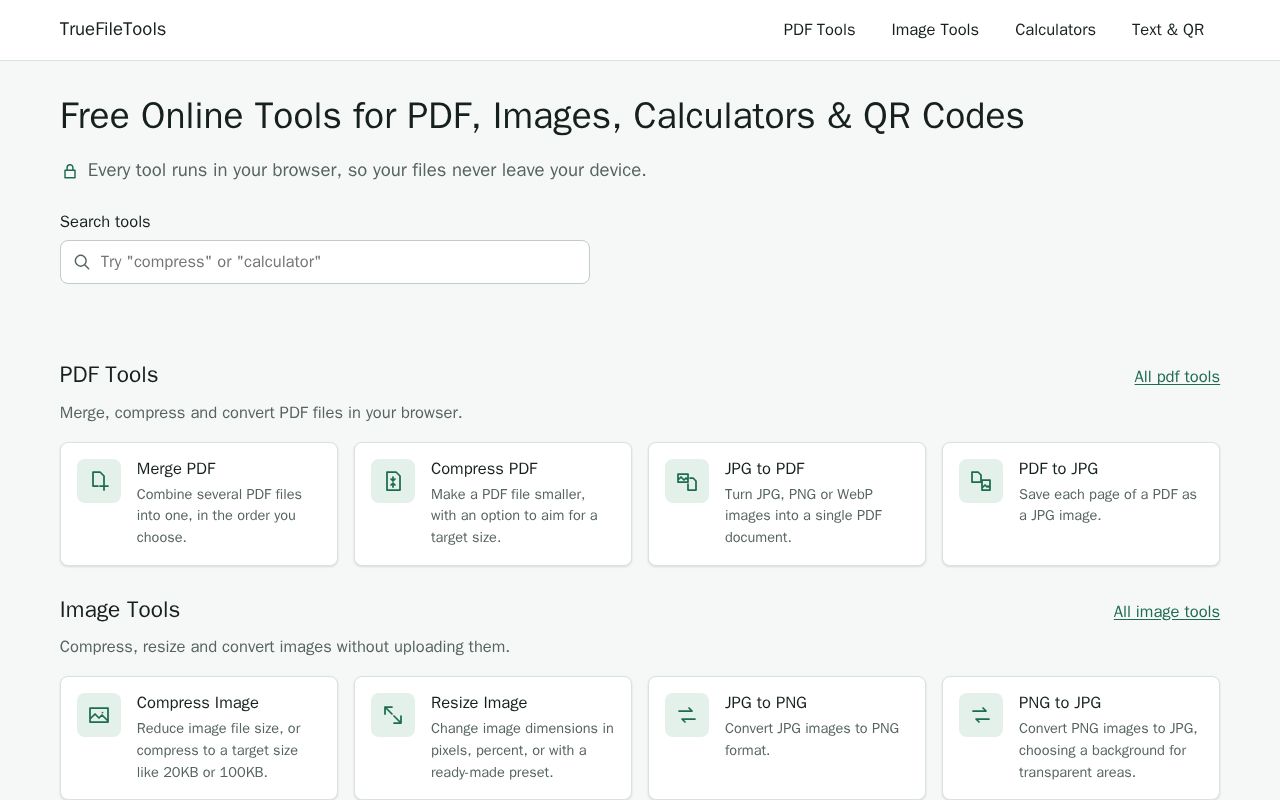Click 'Turn JPG, PNG or WebP images' description
This screenshot has width=1280, height=800.
pos(804,516)
